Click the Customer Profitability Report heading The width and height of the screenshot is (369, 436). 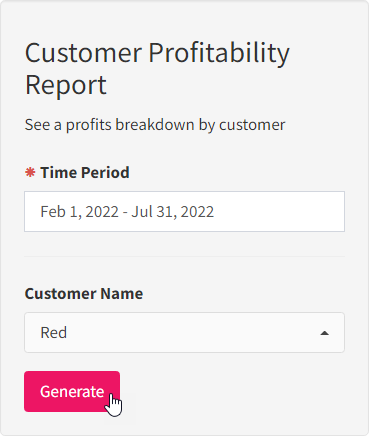tap(157, 68)
